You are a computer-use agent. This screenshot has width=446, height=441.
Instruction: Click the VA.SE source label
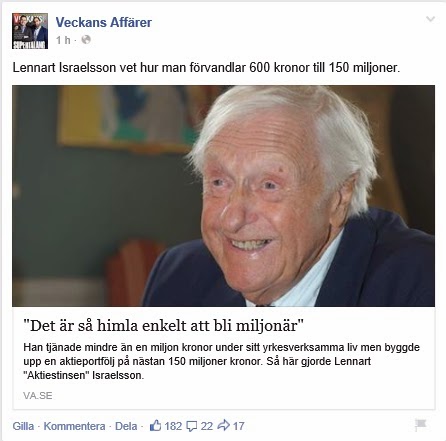[x=38, y=396]
